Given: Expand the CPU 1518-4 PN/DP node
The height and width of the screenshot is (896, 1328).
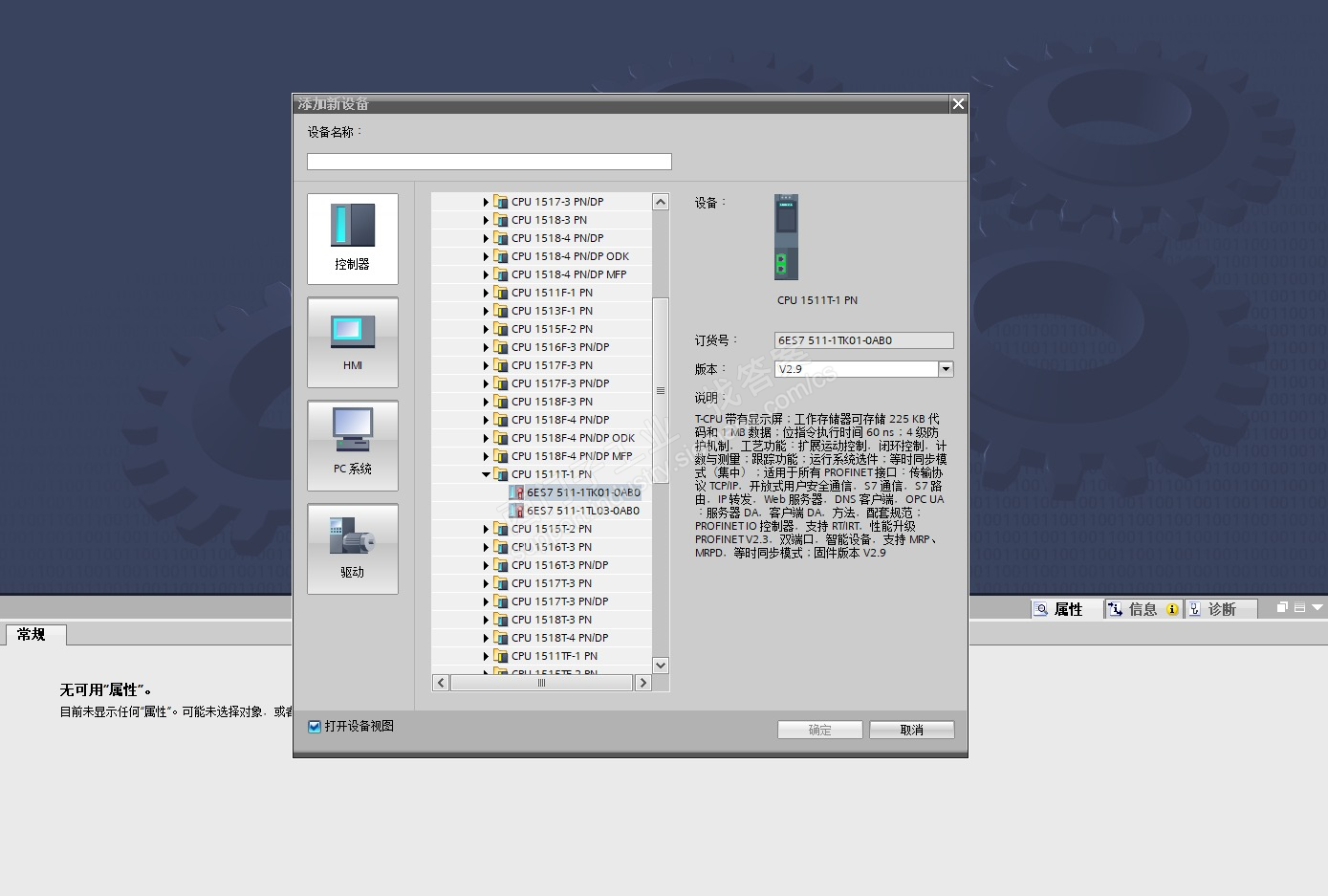Looking at the screenshot, I should pyautogui.click(x=486, y=238).
